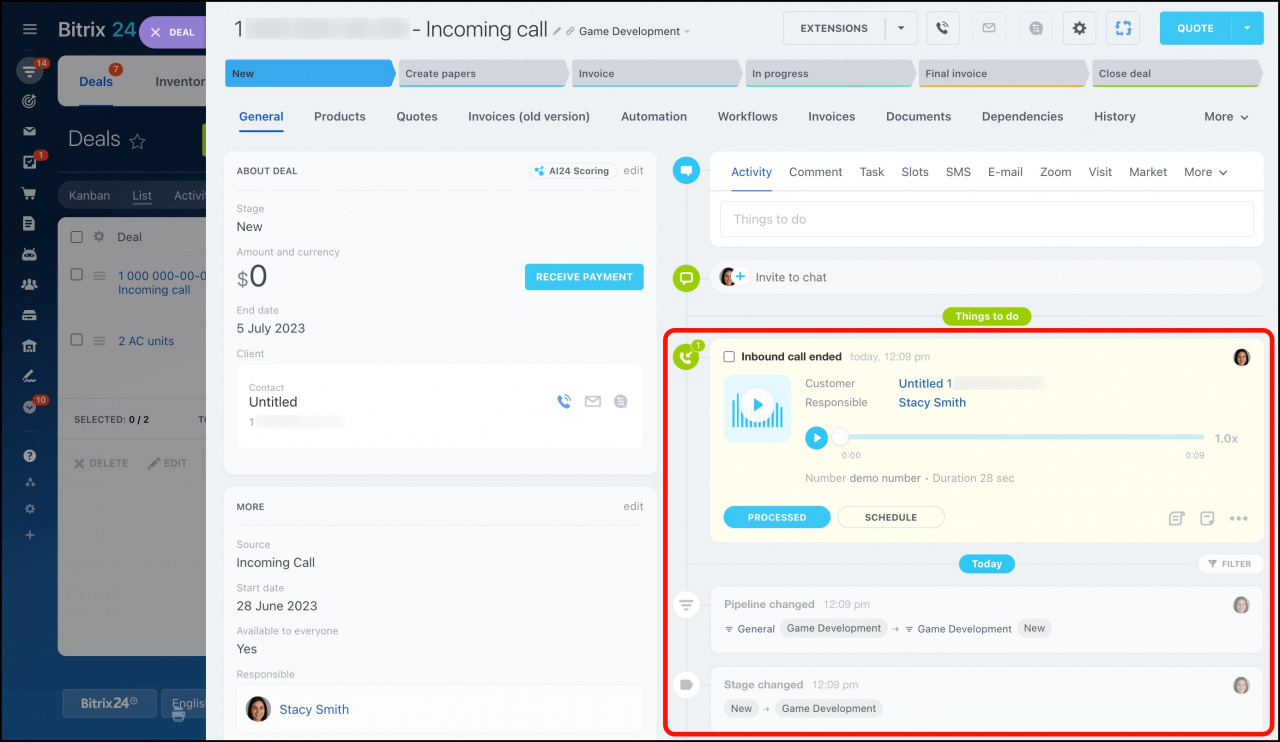This screenshot has height=742, width=1280.
Task: Open the three-dots menu on call activity
Action: (1238, 518)
